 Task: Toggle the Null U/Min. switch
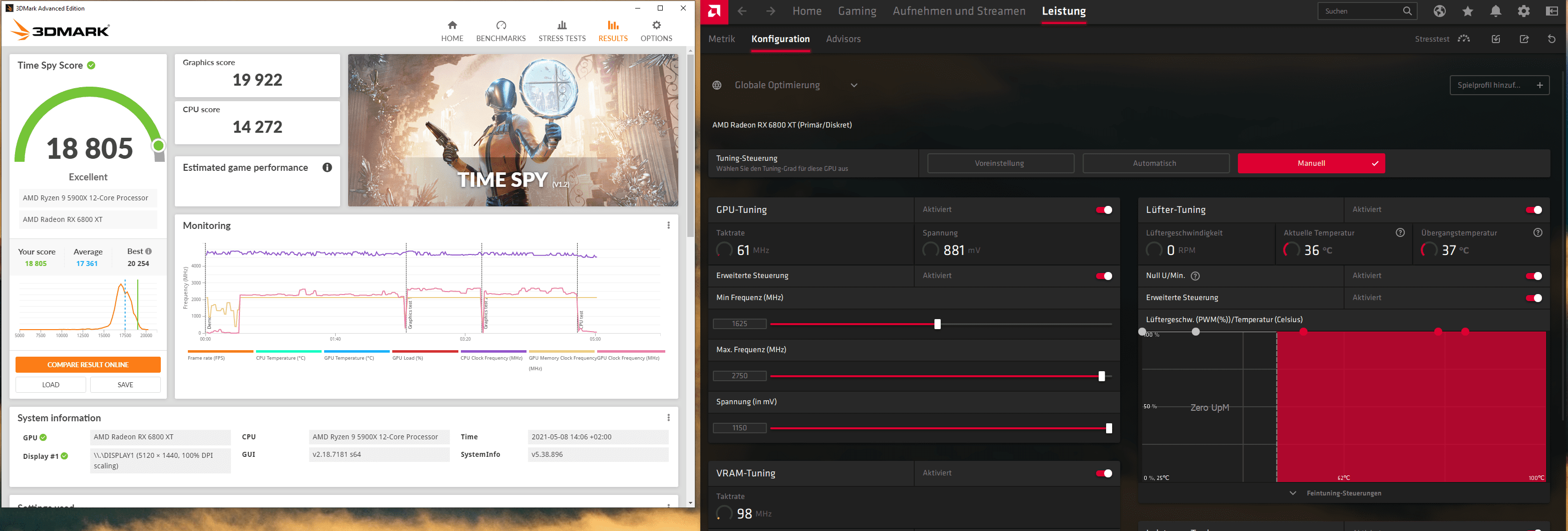click(x=1533, y=276)
